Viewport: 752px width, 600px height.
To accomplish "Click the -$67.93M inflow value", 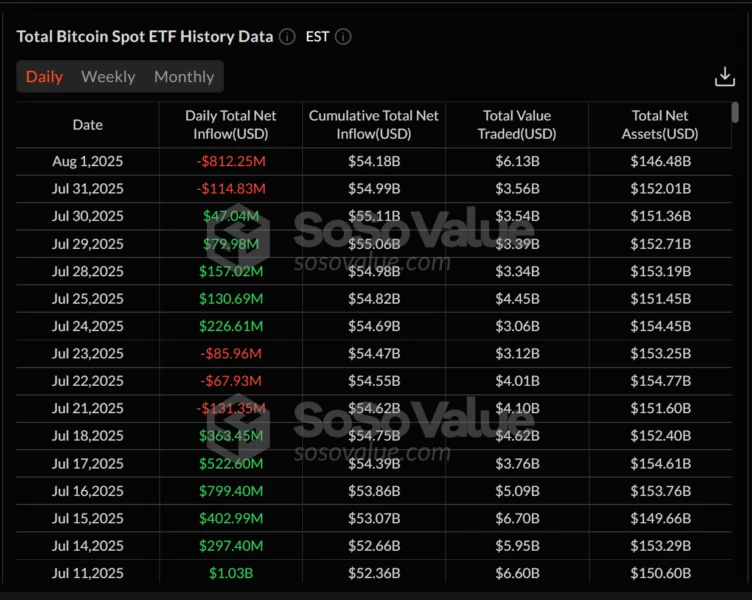I will tap(231, 380).
